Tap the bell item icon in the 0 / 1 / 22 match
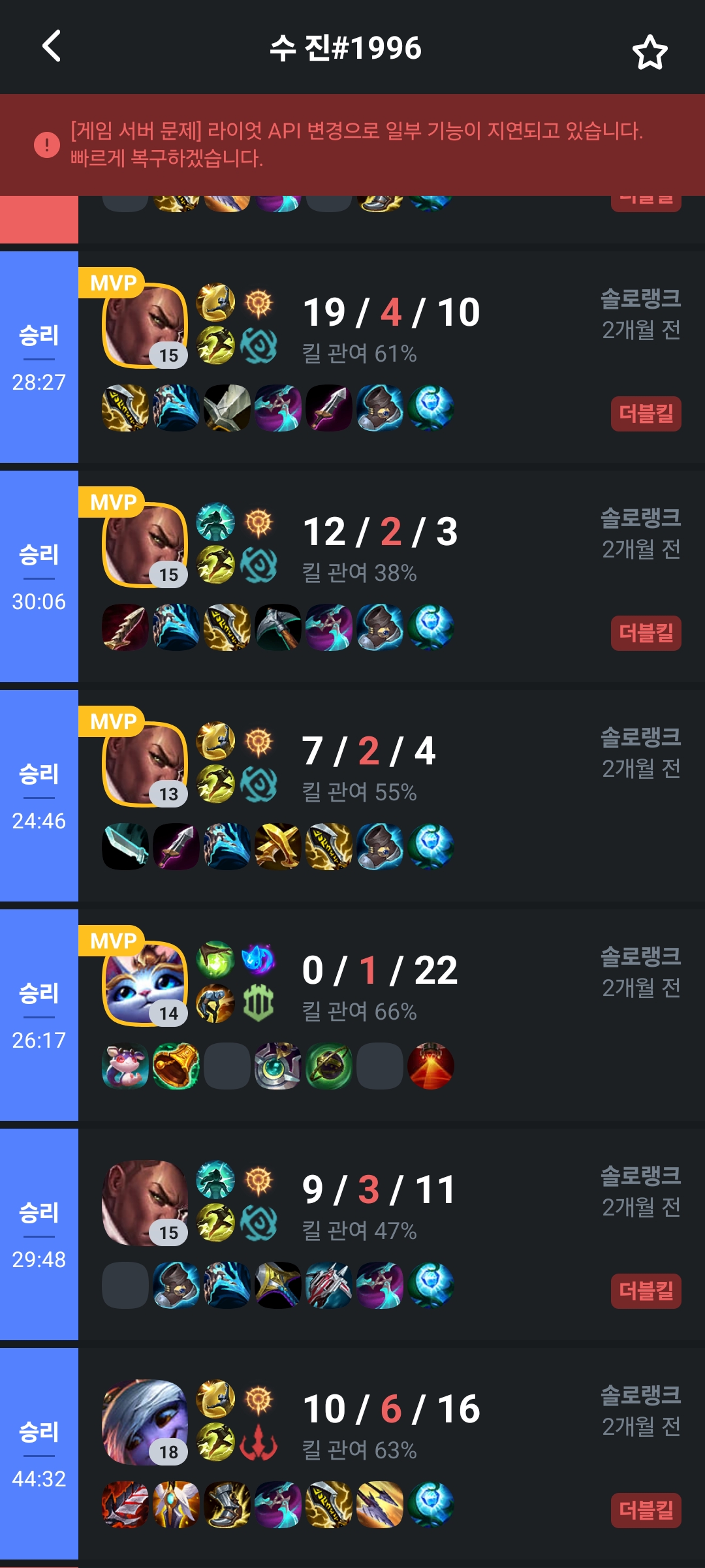 [176, 1066]
